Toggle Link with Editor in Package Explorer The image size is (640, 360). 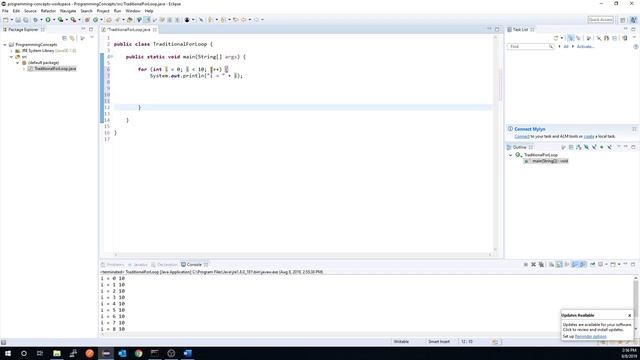click(72, 38)
